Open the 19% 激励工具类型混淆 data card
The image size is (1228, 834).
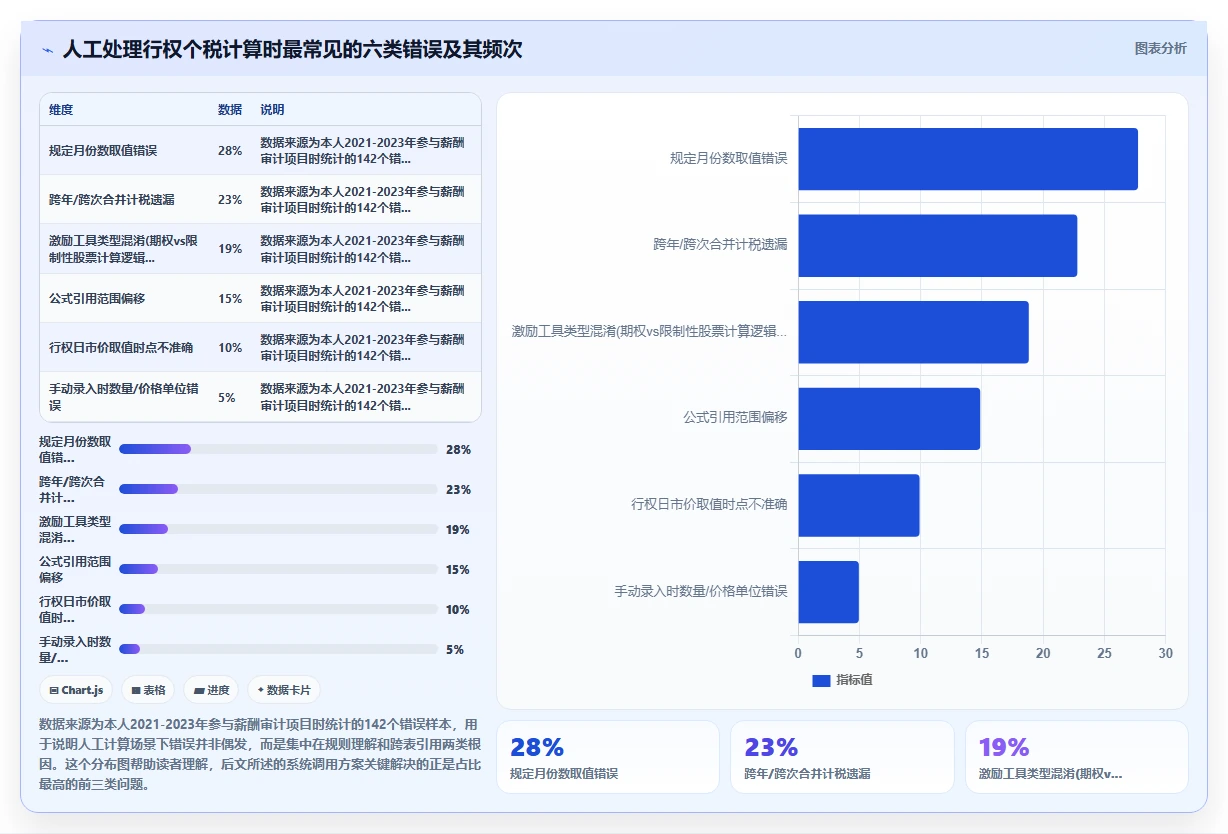(x=1076, y=757)
